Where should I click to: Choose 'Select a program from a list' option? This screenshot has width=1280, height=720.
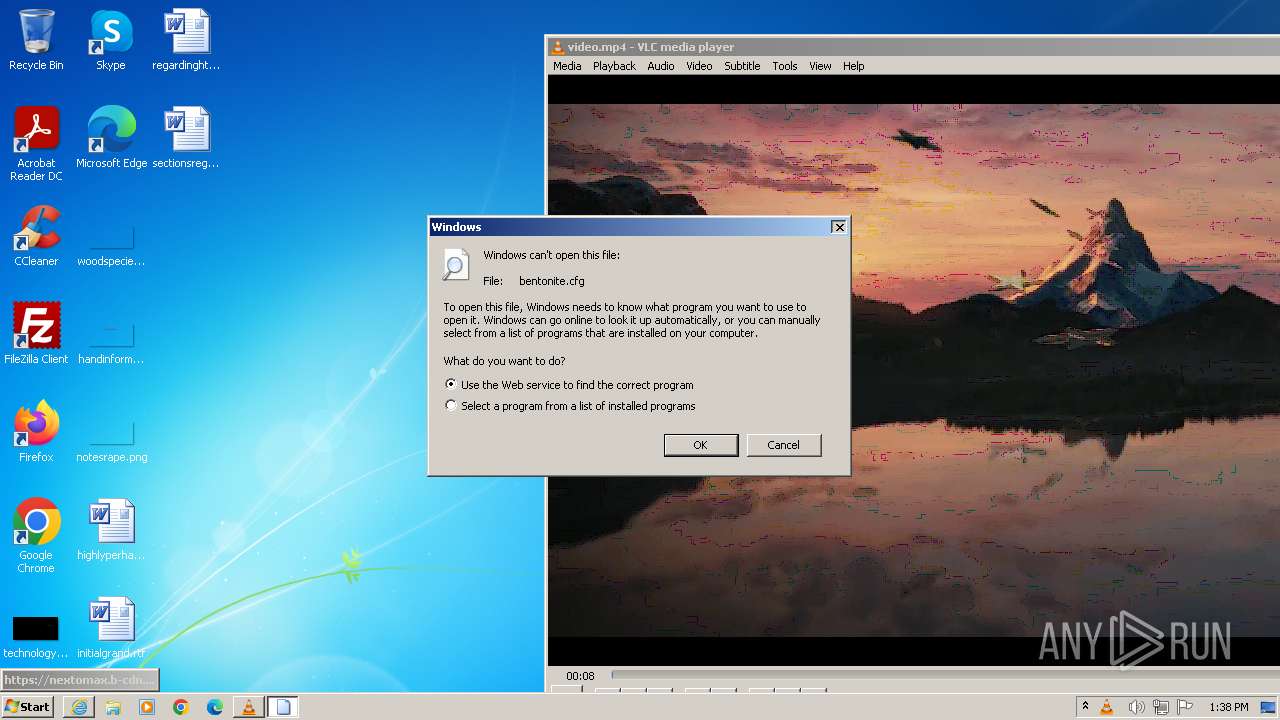click(x=569, y=406)
